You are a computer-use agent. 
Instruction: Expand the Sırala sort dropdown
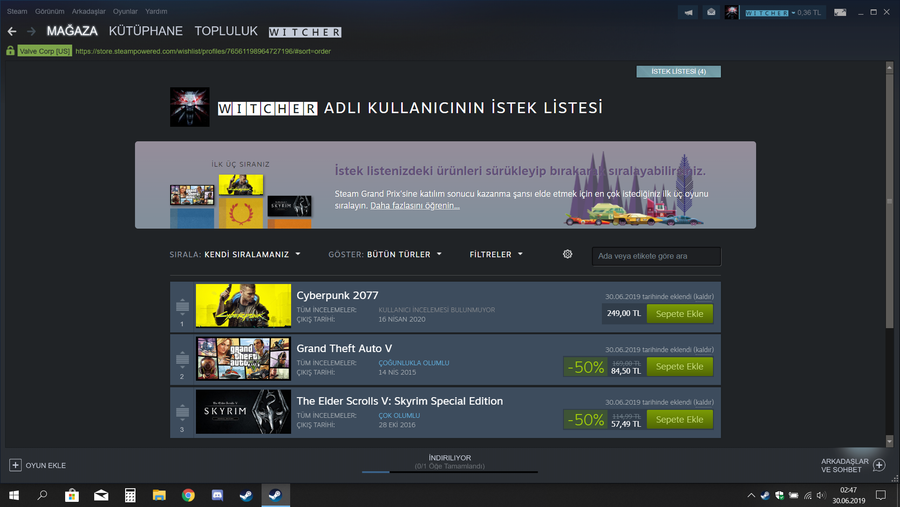[x=252, y=254]
